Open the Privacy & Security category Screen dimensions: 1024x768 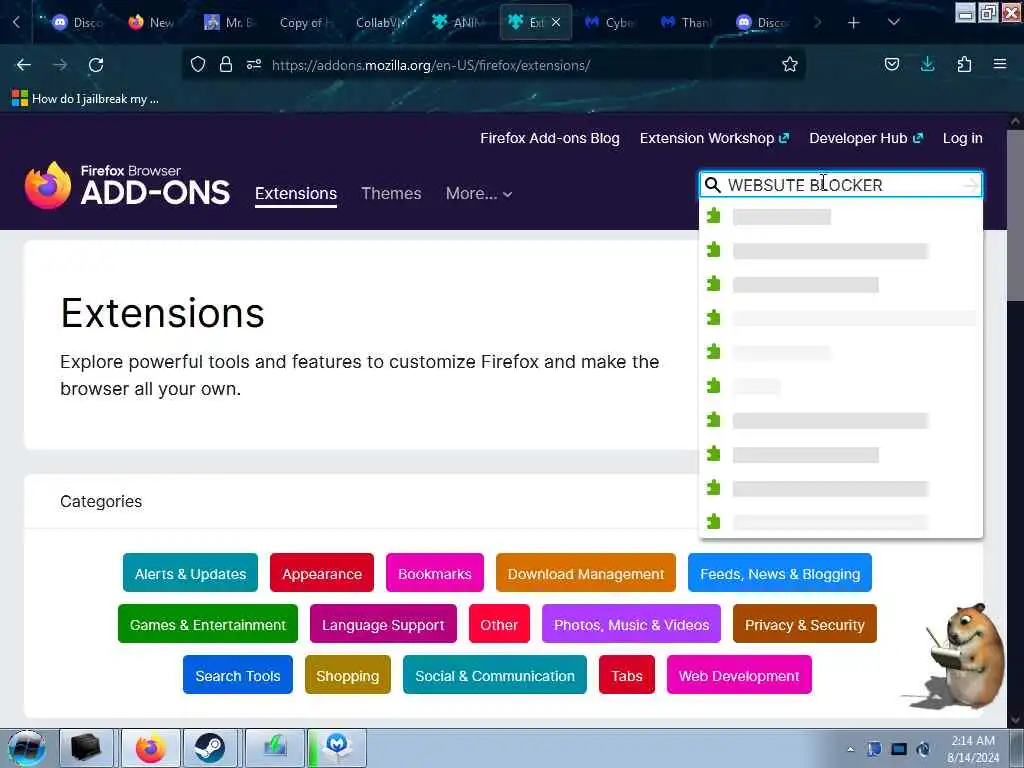pyautogui.click(x=805, y=624)
